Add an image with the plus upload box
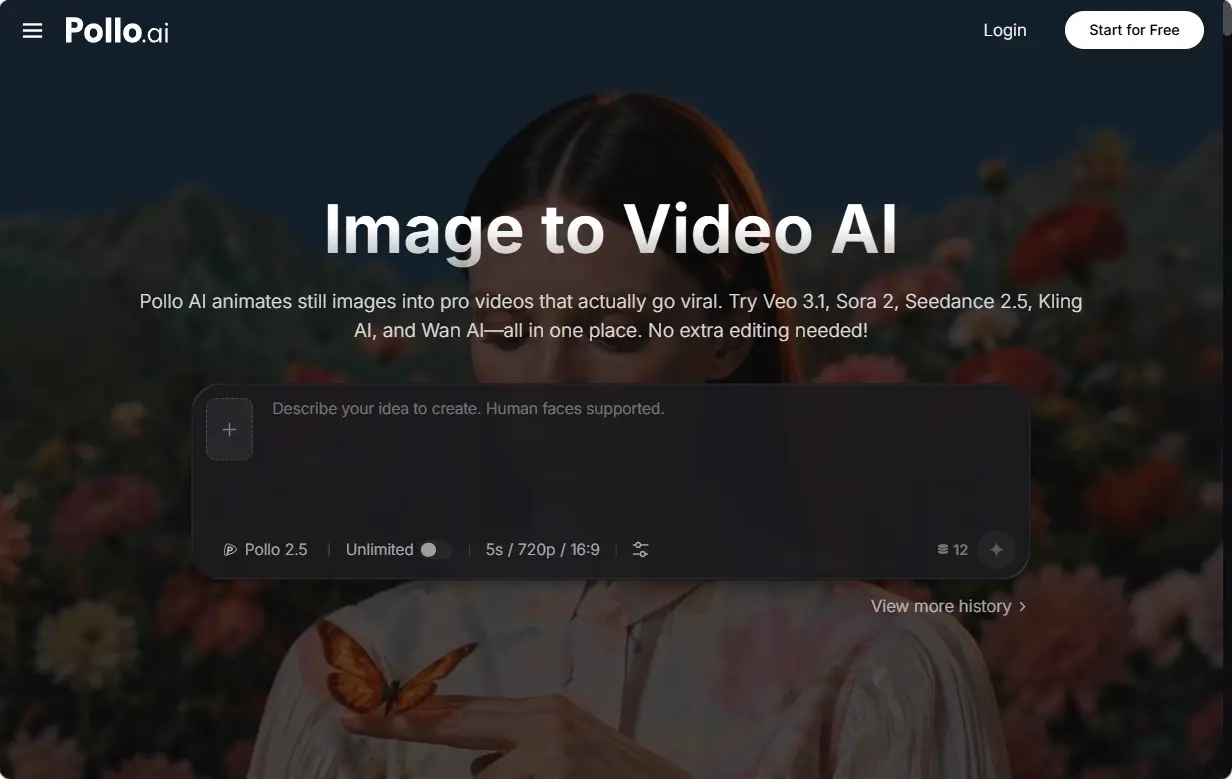1232x779 pixels. (x=229, y=429)
